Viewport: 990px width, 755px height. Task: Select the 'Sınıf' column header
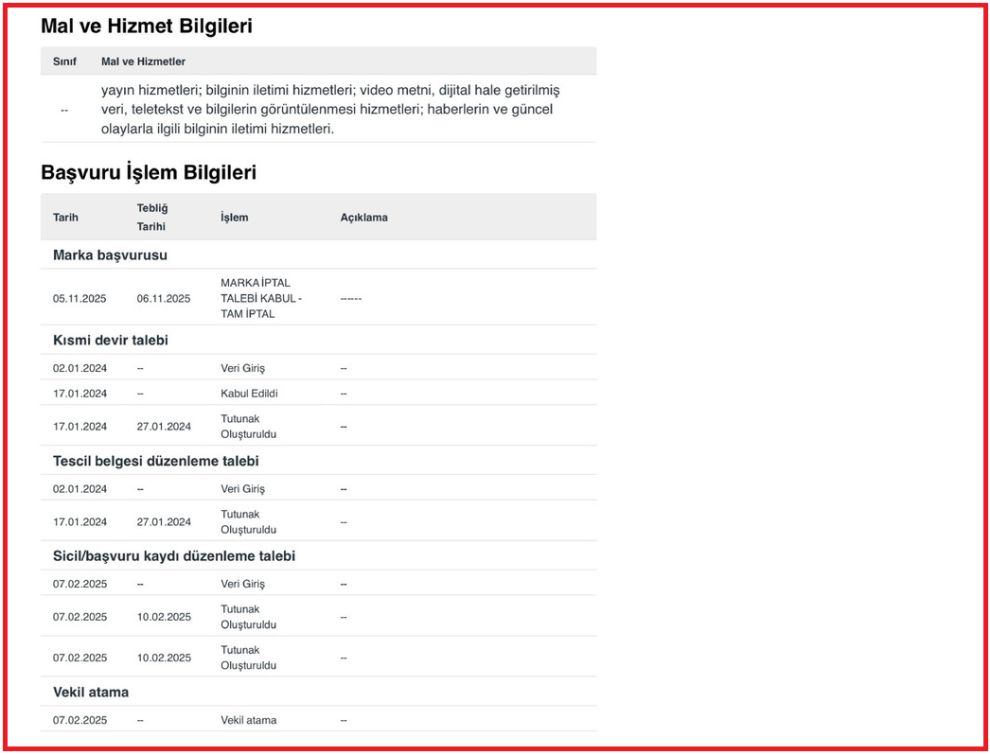point(64,62)
